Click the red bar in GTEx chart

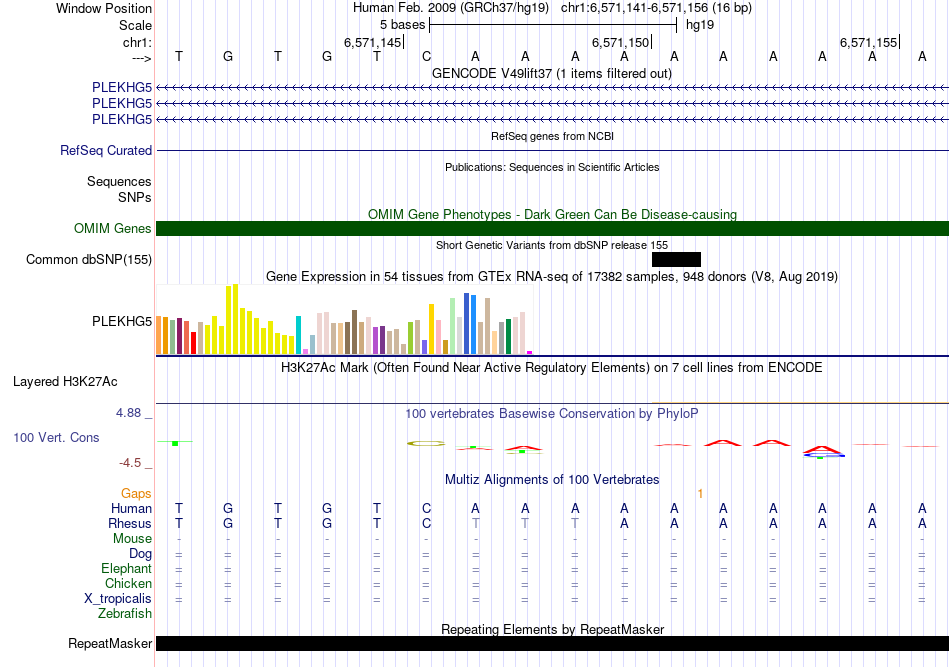[x=193, y=343]
